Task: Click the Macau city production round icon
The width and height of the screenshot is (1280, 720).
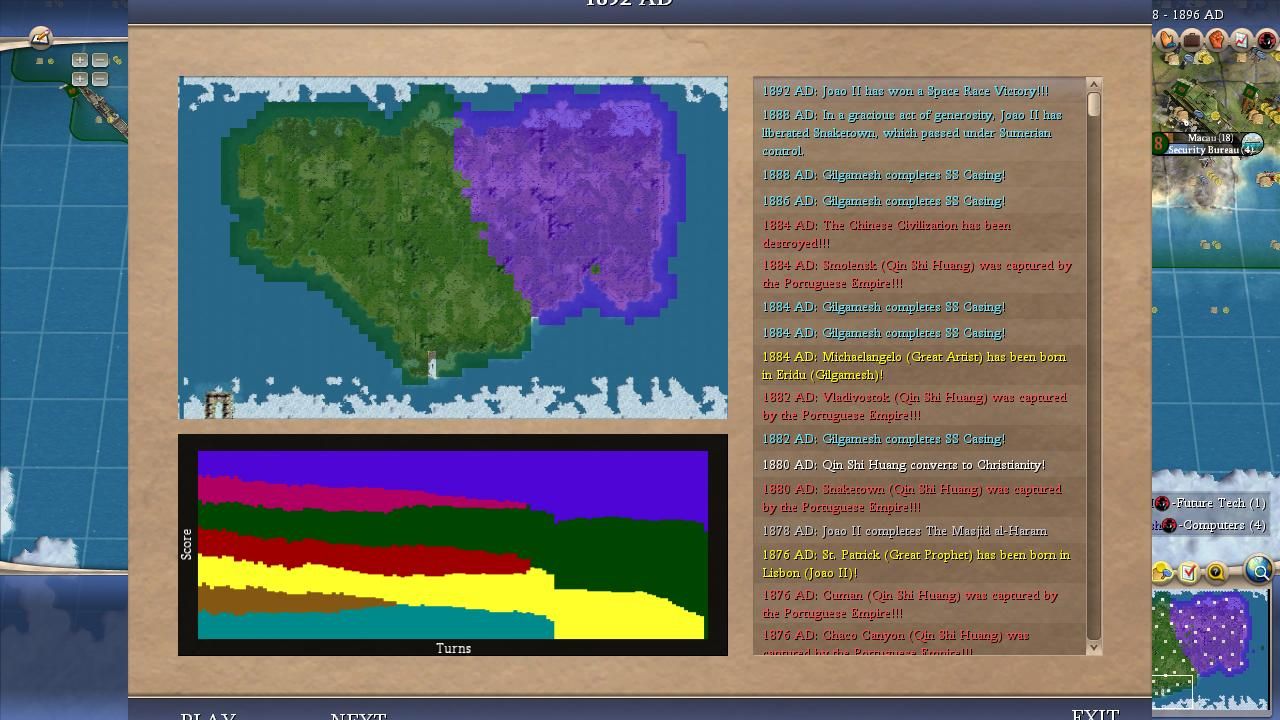Action: [1252, 145]
